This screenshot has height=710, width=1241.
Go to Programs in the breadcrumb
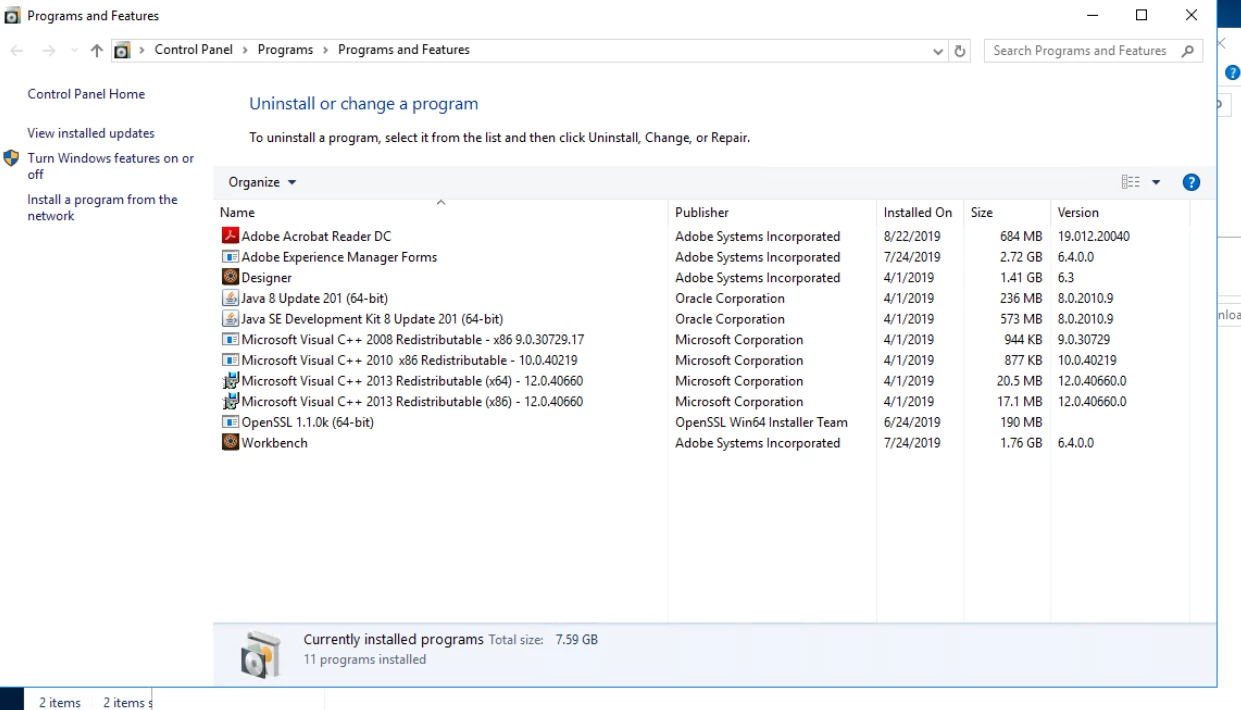point(285,50)
